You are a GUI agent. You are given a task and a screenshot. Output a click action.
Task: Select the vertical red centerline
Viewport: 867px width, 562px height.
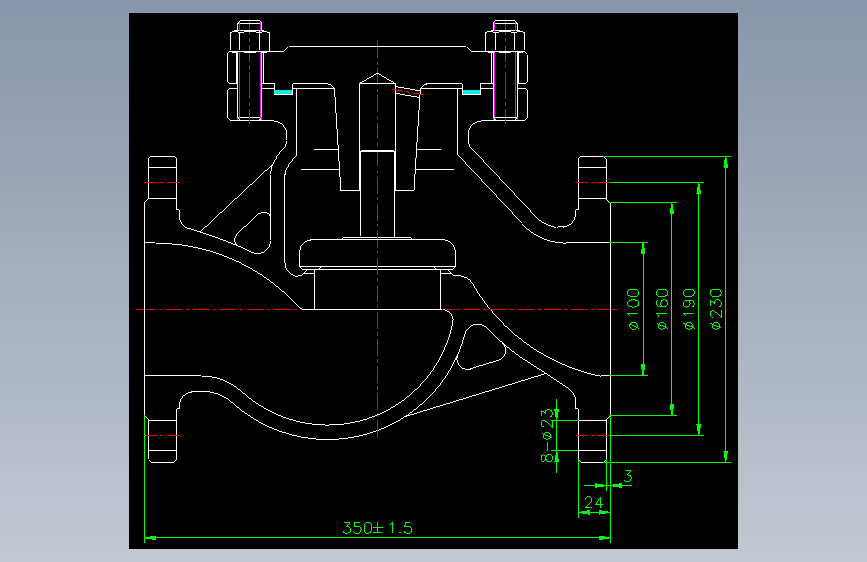point(378,239)
